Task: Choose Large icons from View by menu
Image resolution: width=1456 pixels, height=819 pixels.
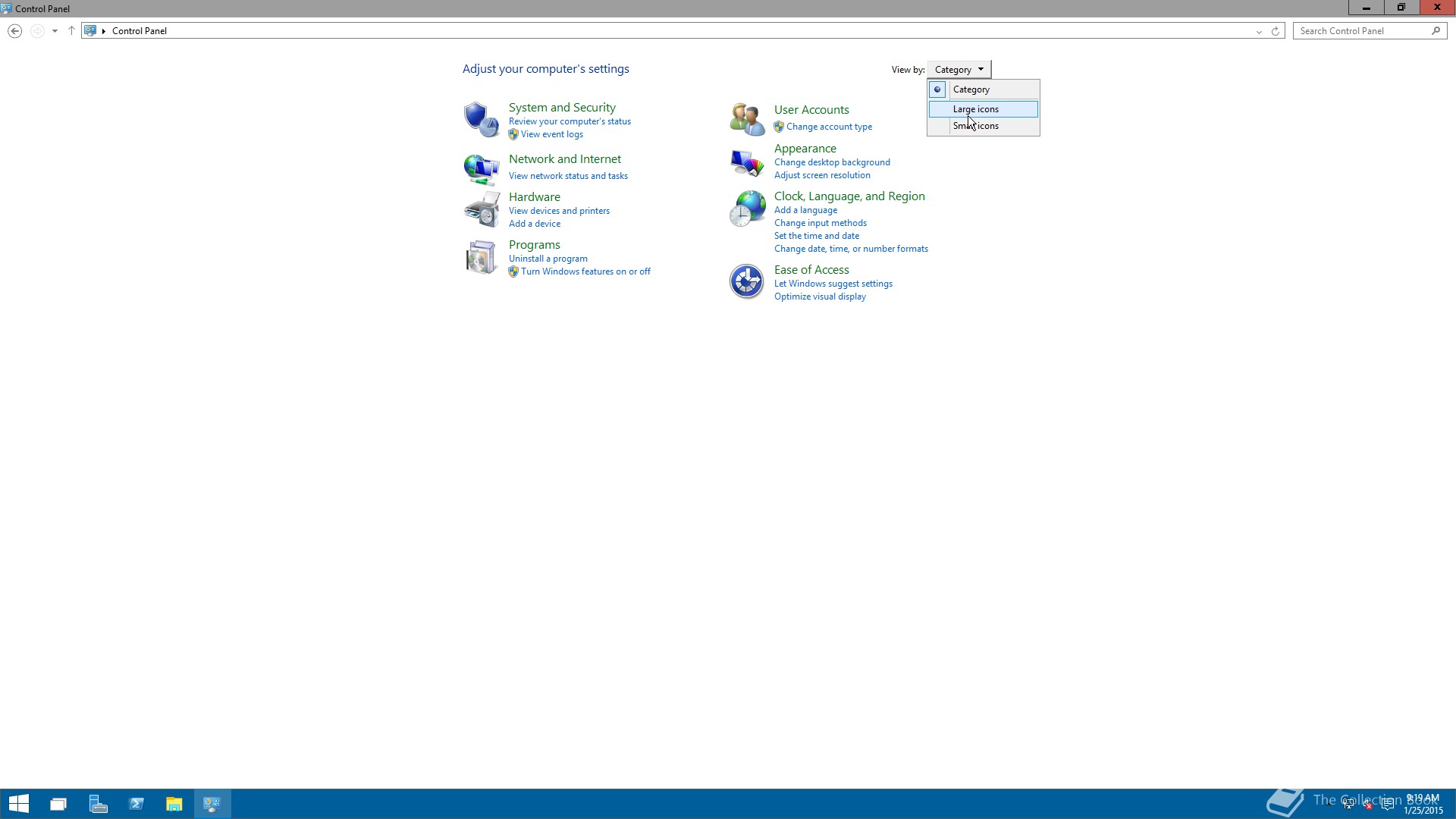Action: tap(984, 109)
